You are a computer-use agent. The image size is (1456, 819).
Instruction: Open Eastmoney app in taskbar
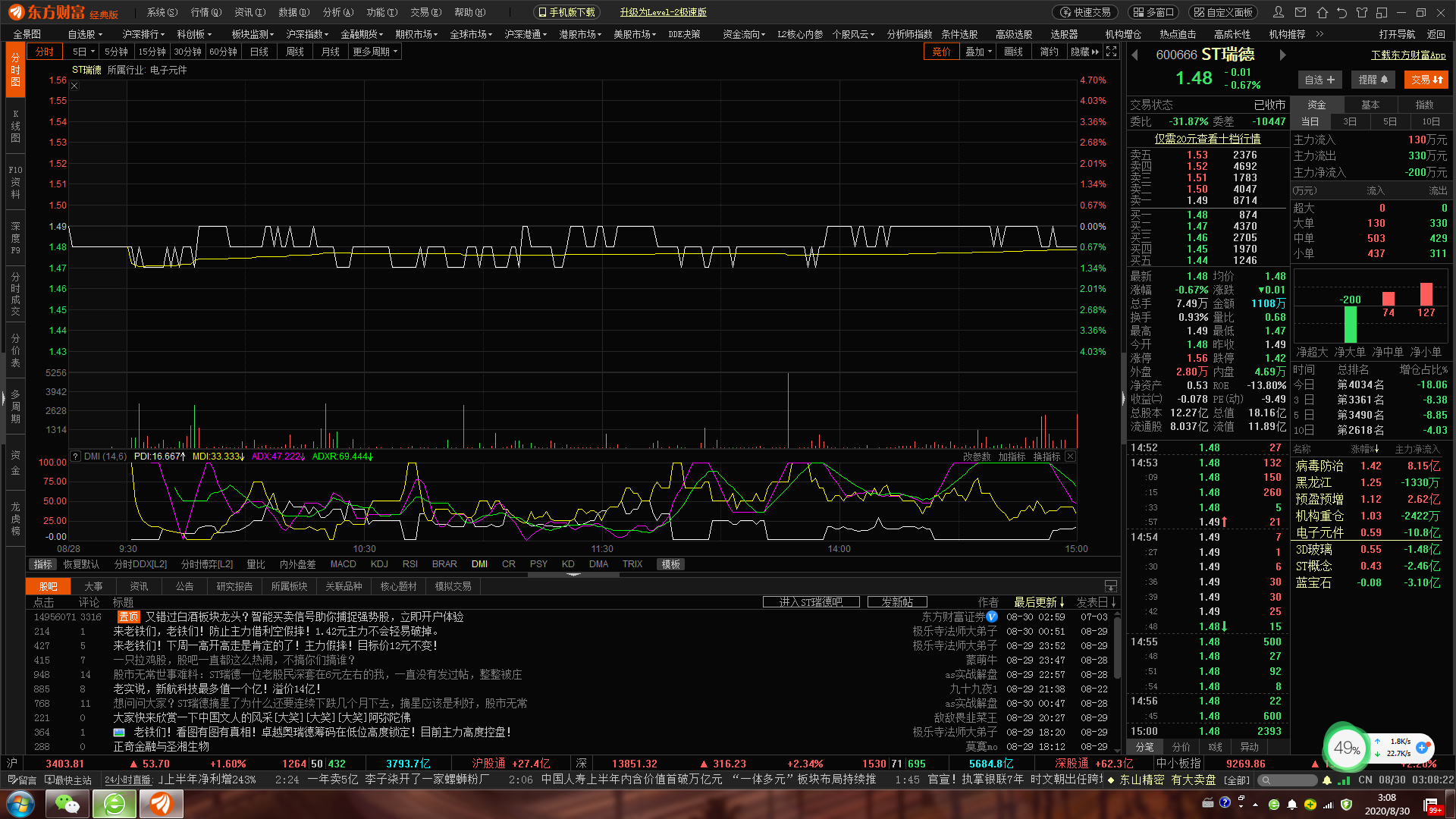(x=161, y=804)
